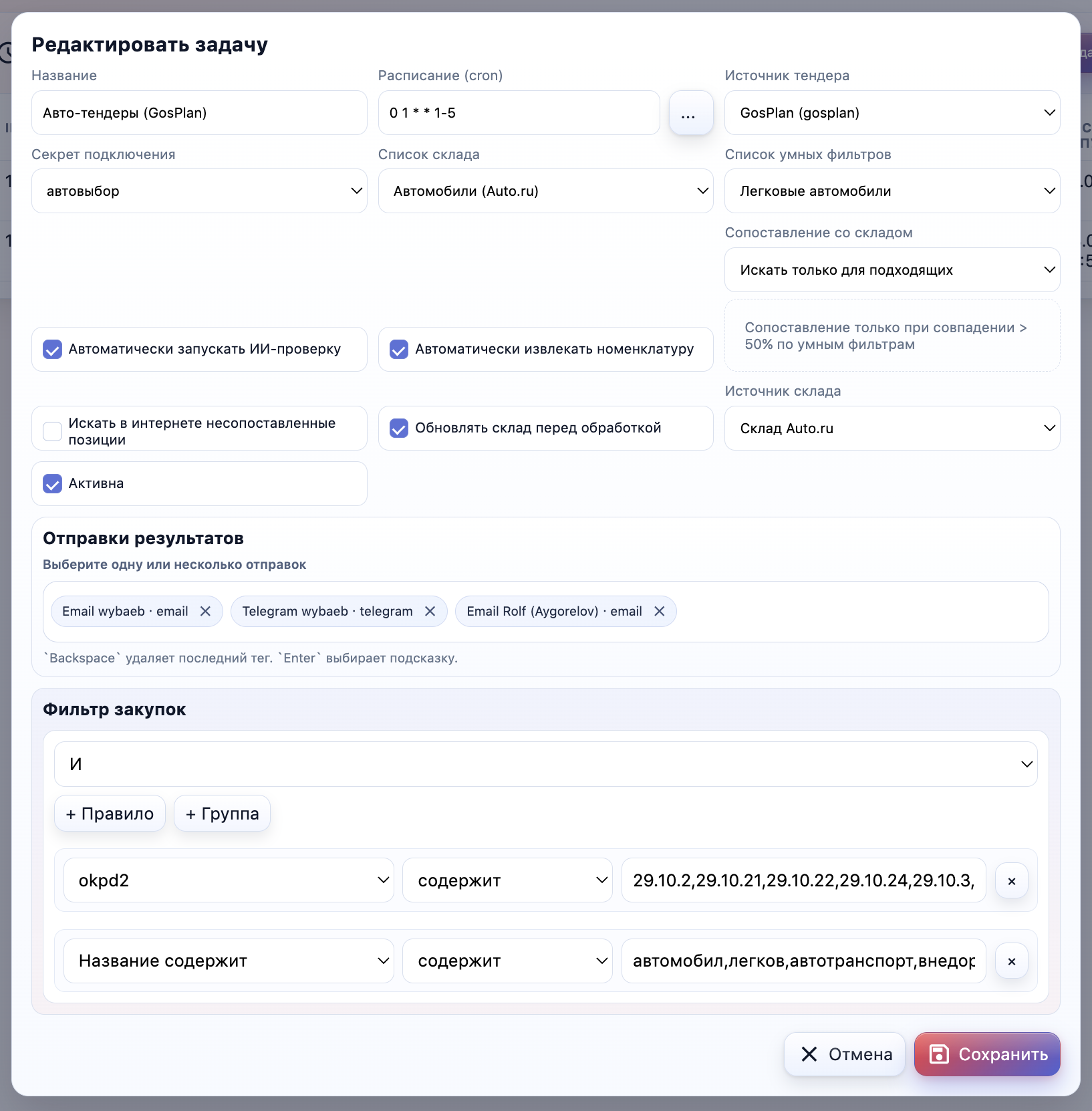The width and height of the screenshot is (1092, 1111).
Task: Change the И logical operator dropdown
Action: coord(545,764)
